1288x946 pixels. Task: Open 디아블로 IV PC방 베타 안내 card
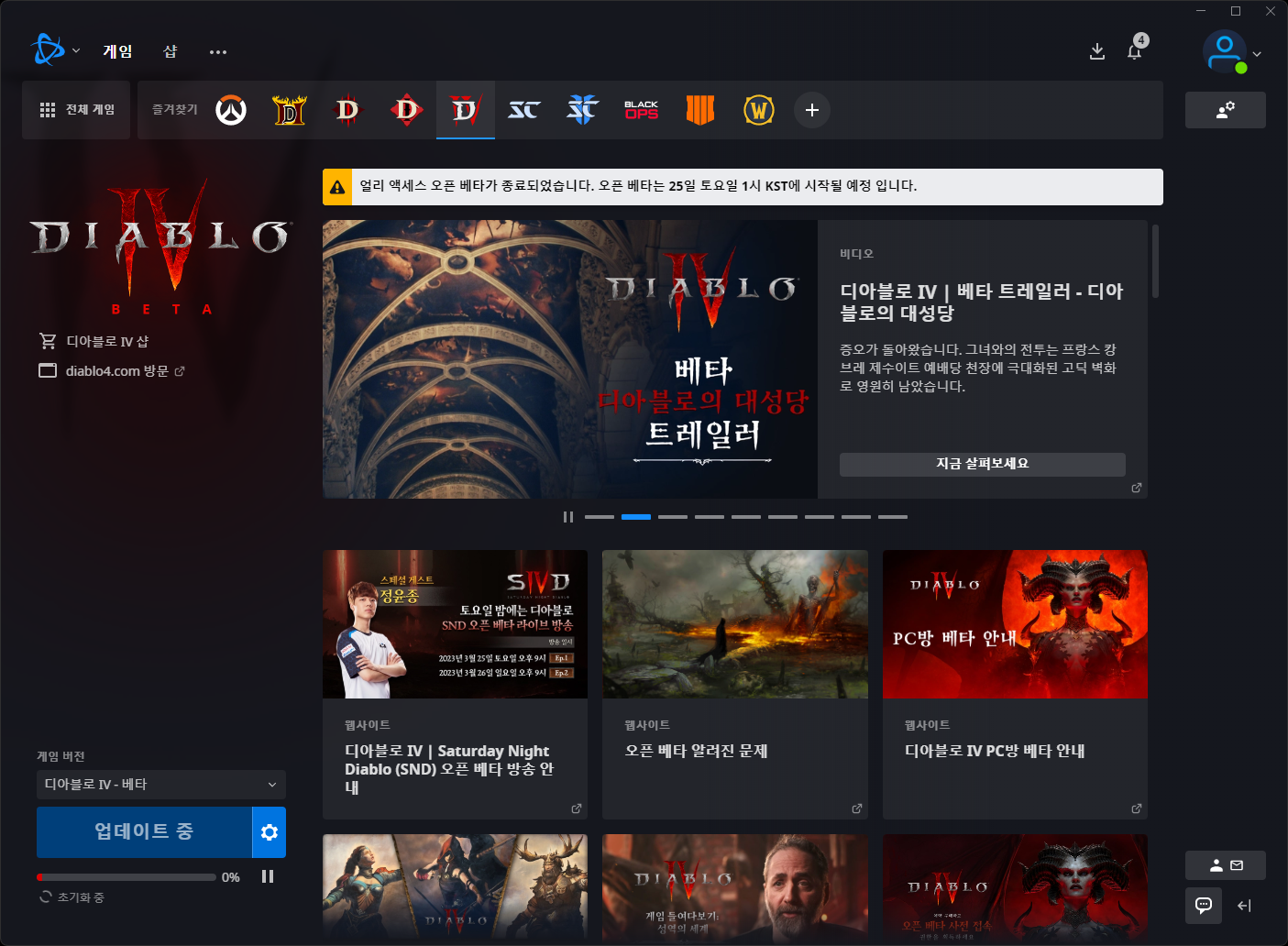pyautogui.click(x=1015, y=685)
